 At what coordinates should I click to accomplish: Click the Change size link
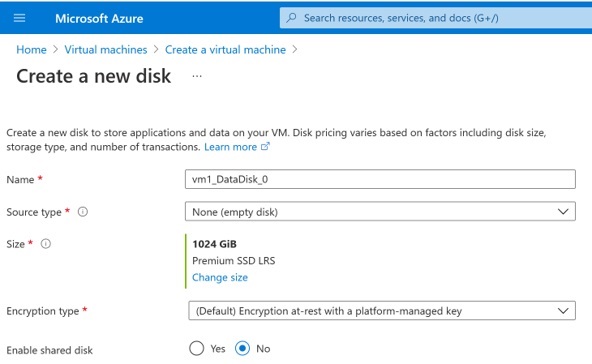coord(220,278)
